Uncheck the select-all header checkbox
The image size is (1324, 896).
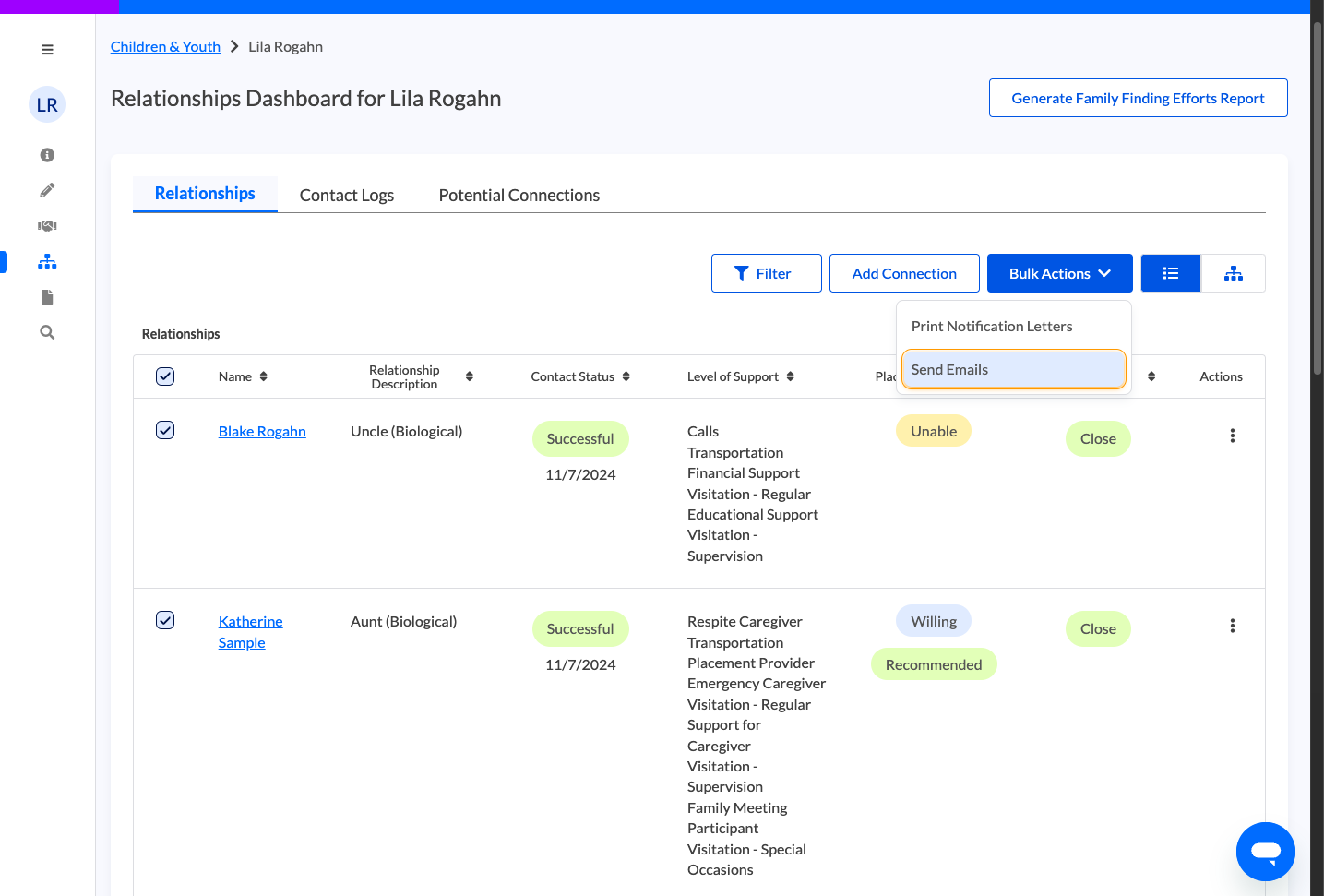click(165, 376)
